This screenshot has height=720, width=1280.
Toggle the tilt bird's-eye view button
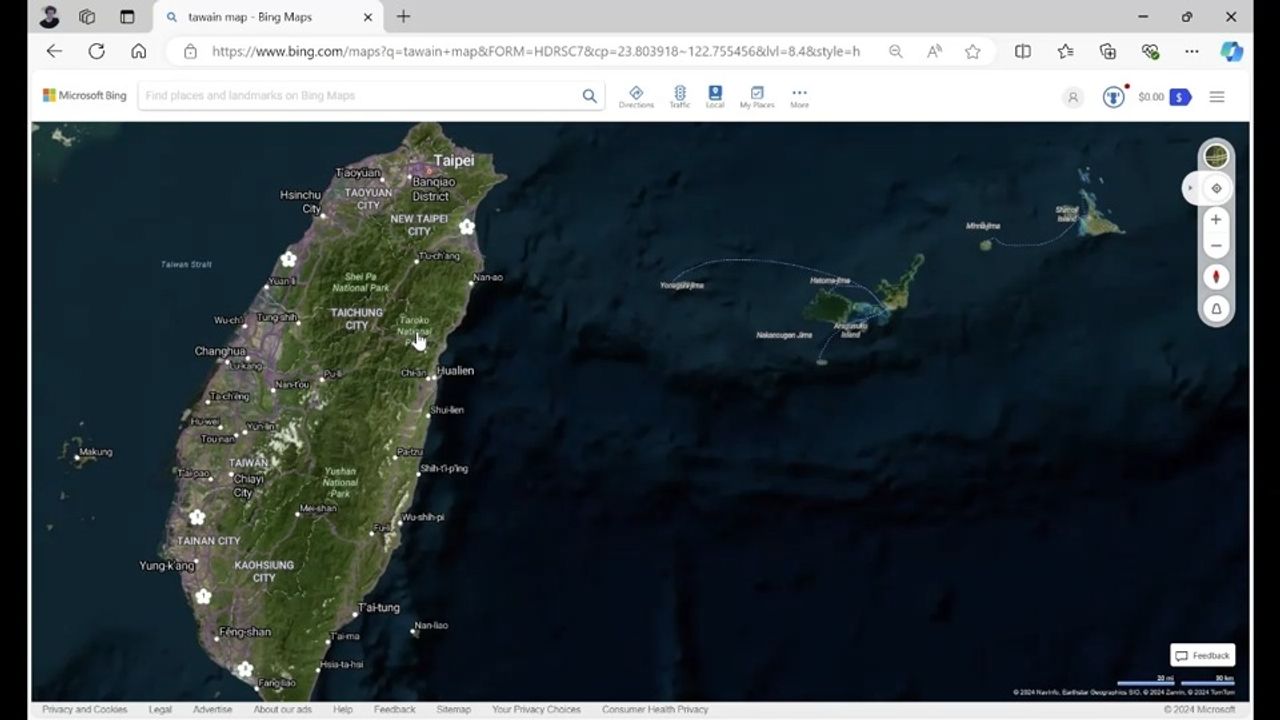tap(1216, 309)
